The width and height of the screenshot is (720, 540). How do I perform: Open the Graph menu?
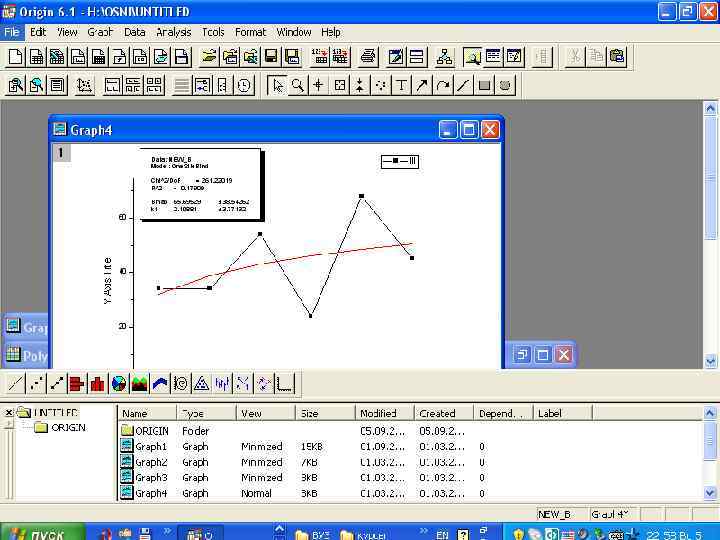point(100,32)
